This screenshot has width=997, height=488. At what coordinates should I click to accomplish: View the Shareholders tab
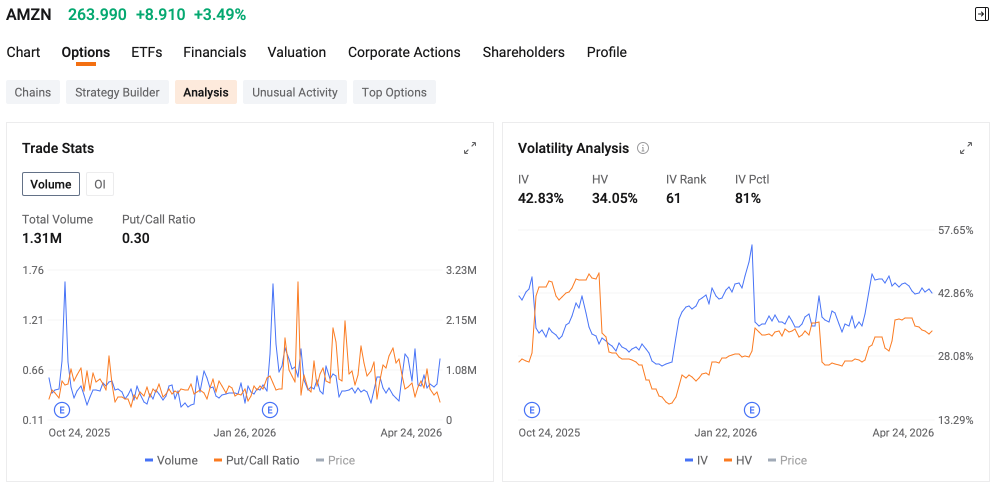tap(523, 52)
